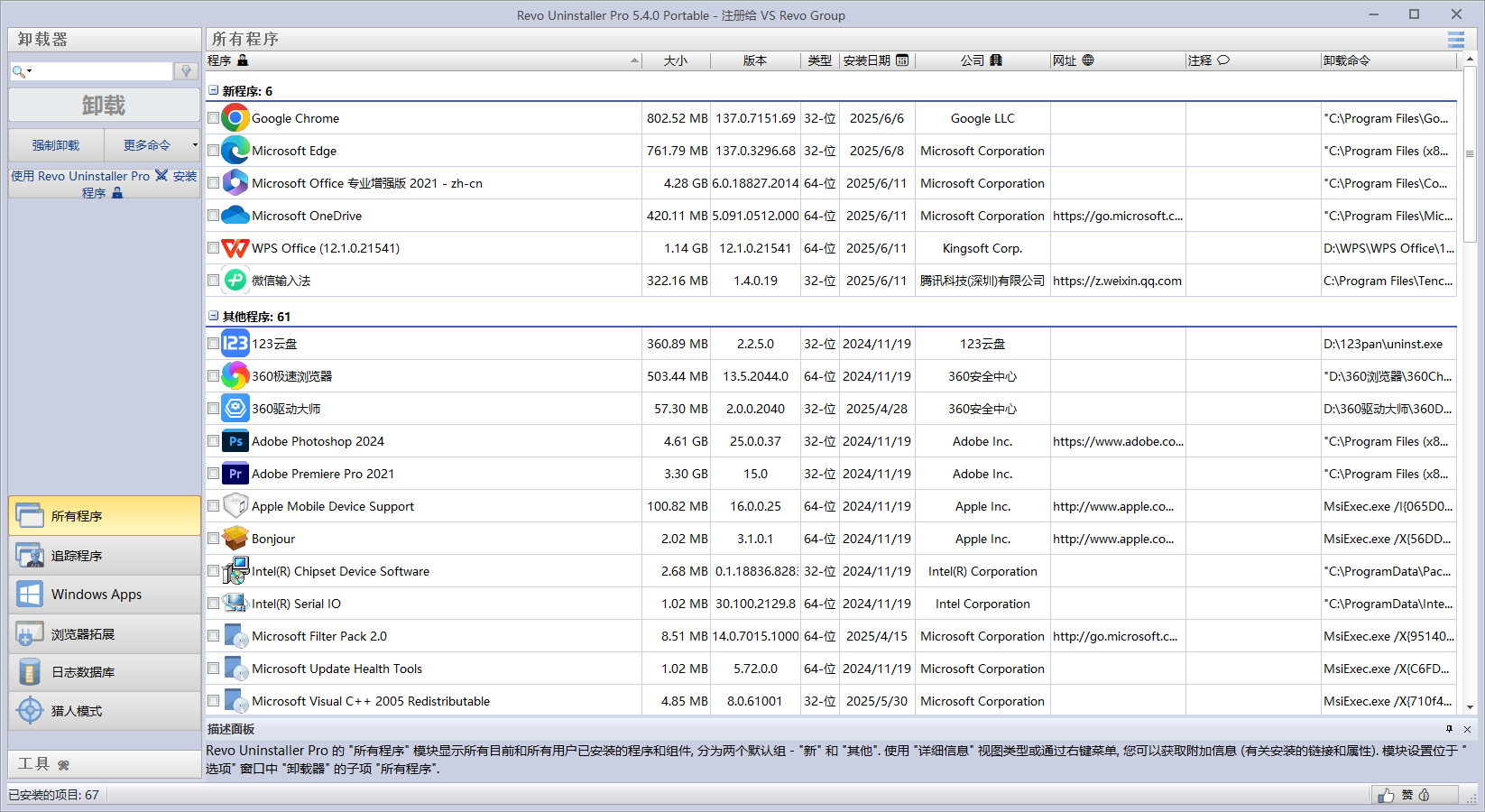Tick the 微信输入法 checkbox

pos(214,281)
